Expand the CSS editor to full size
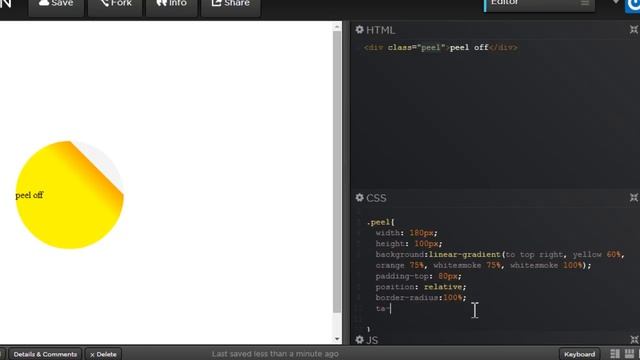This screenshot has width=640, height=360. [633, 198]
